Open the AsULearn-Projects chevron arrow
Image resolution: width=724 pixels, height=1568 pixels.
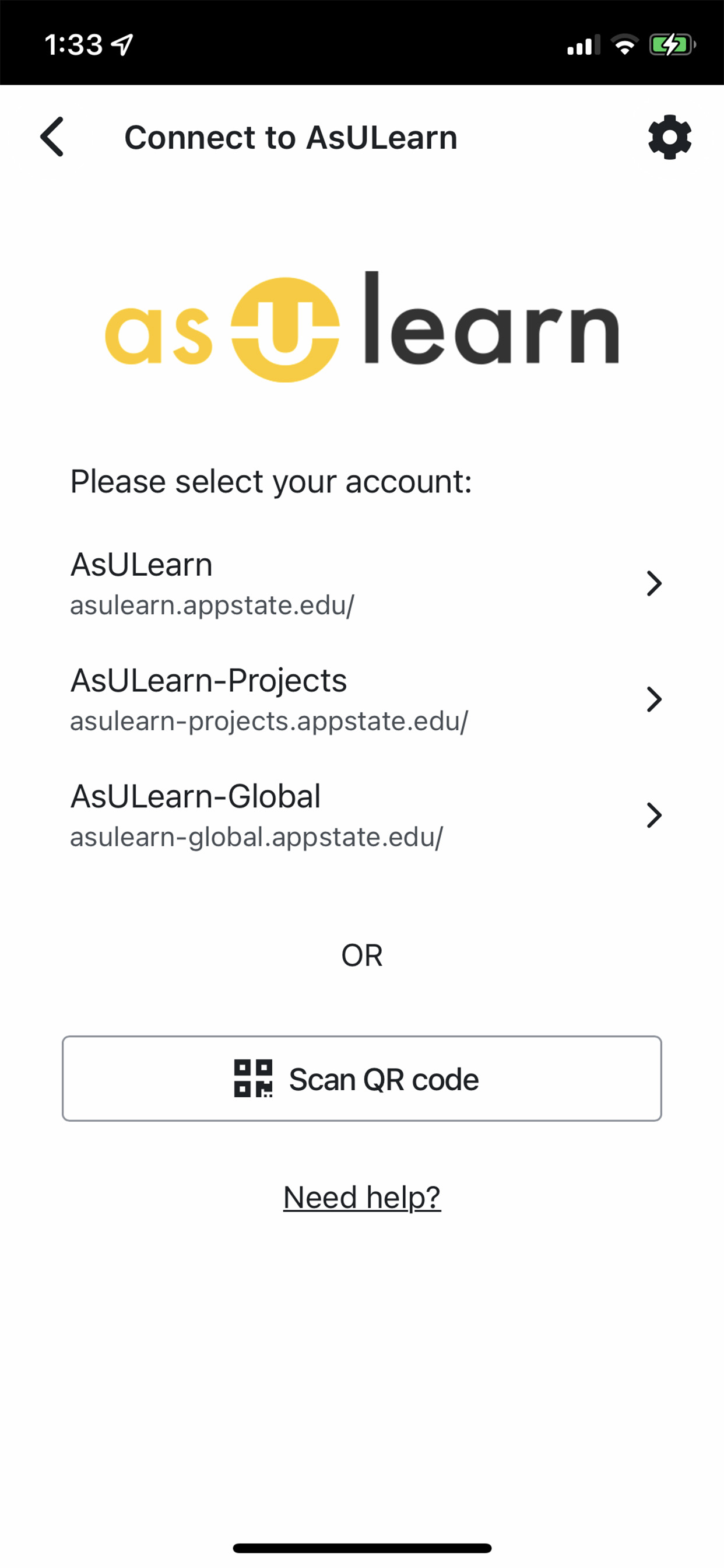(x=654, y=699)
